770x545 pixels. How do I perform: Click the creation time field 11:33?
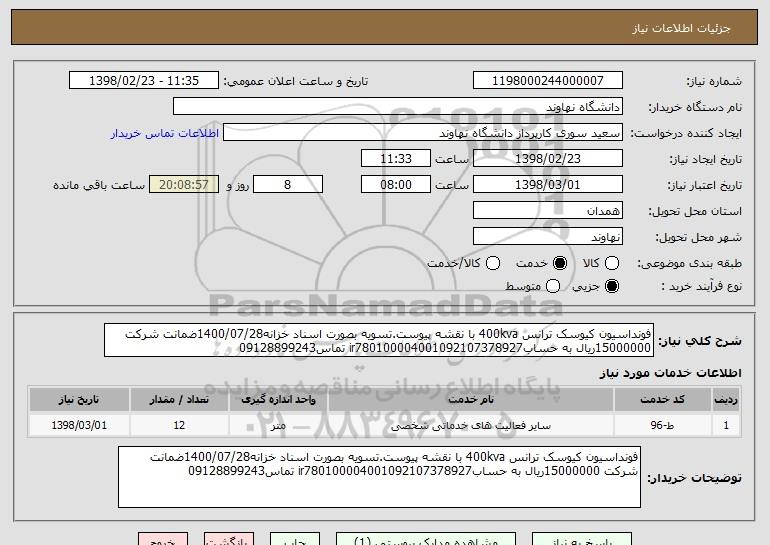396,159
